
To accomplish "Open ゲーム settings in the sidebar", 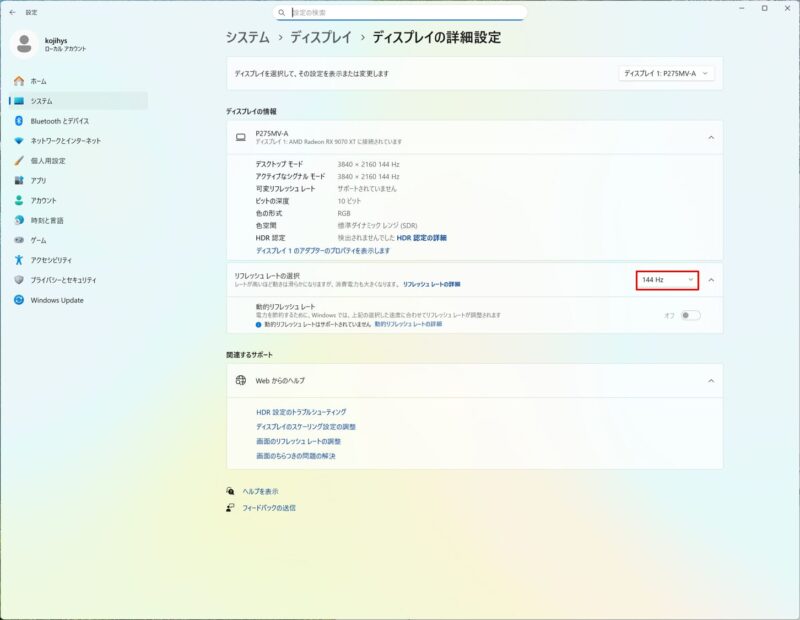I will point(79,240).
